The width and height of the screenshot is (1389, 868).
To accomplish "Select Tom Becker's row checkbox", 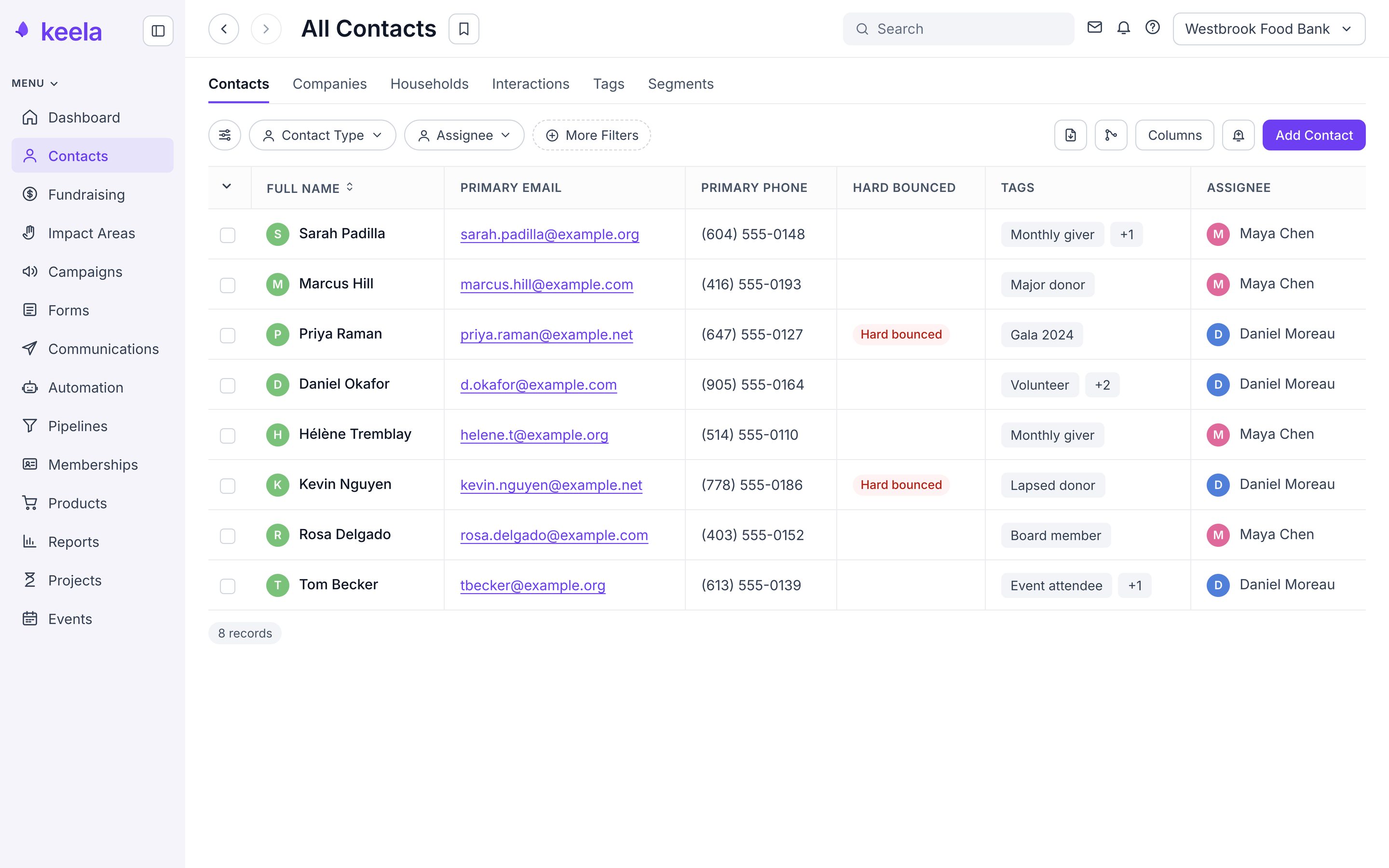I will click(228, 585).
